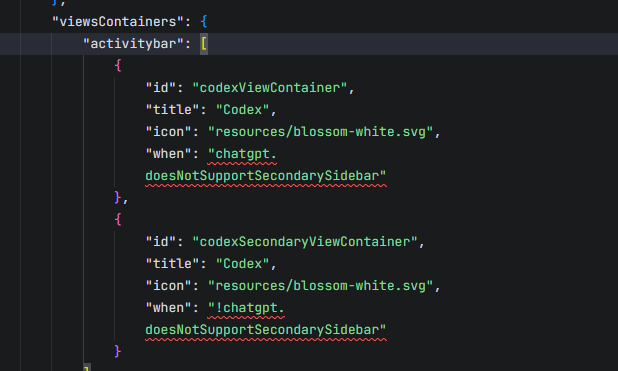Click the second "icon" key
Screen dimensions: 618x371
(168, 285)
